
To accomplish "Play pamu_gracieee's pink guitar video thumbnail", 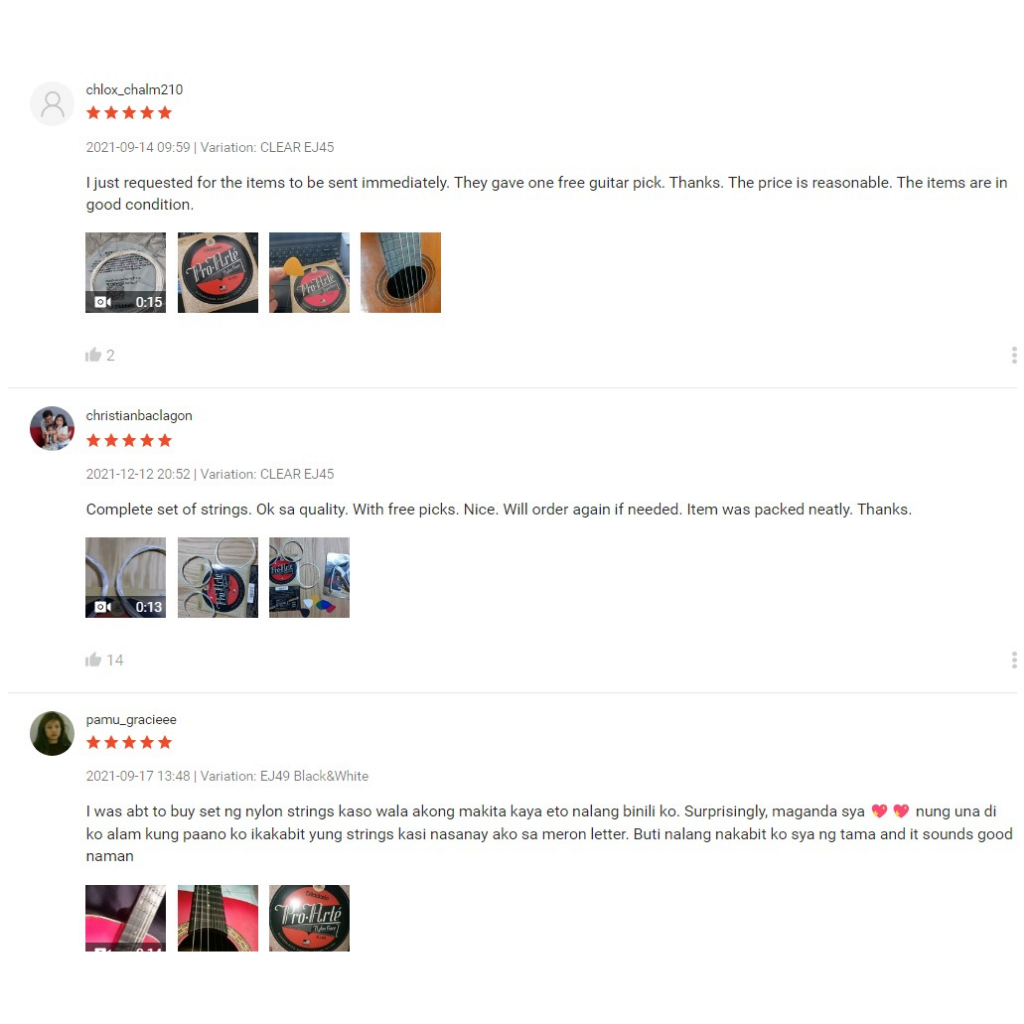I will coord(125,918).
